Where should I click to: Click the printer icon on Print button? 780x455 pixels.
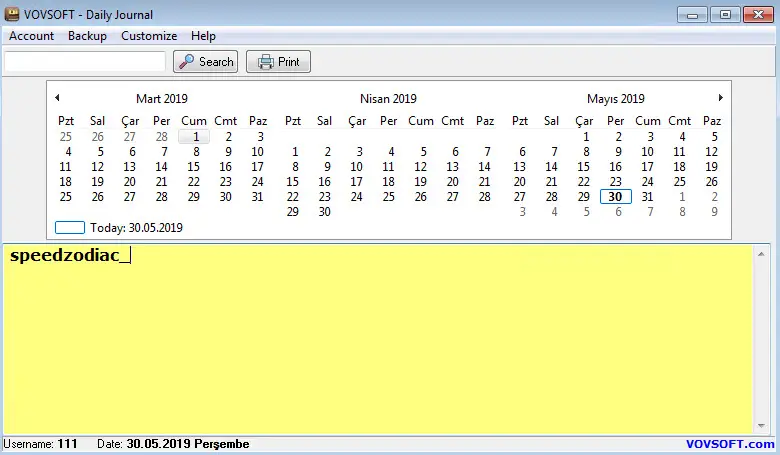pos(265,62)
